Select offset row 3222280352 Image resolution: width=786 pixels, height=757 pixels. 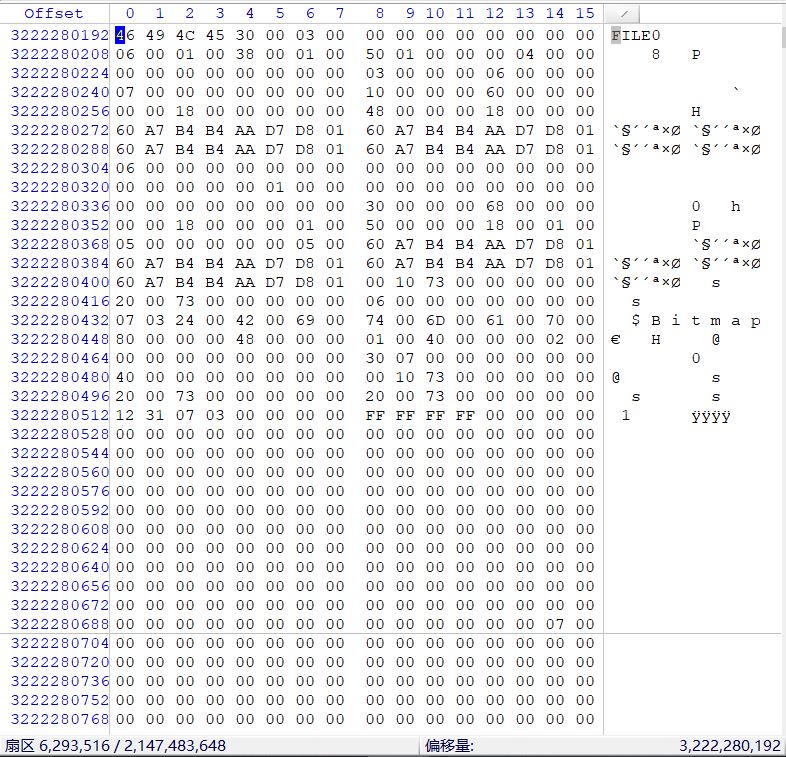(x=60, y=225)
